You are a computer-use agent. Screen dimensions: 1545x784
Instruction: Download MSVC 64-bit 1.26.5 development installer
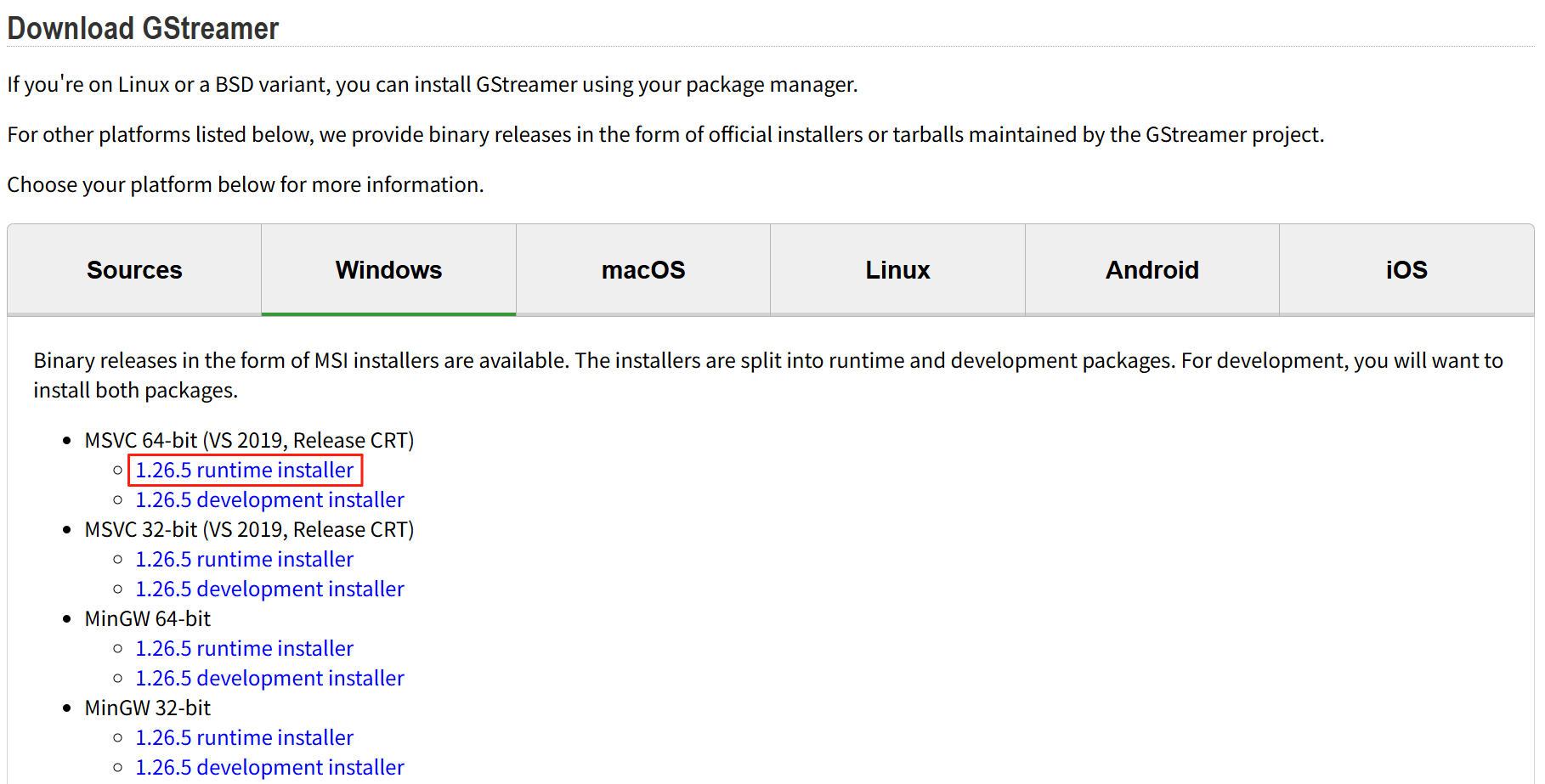269,499
